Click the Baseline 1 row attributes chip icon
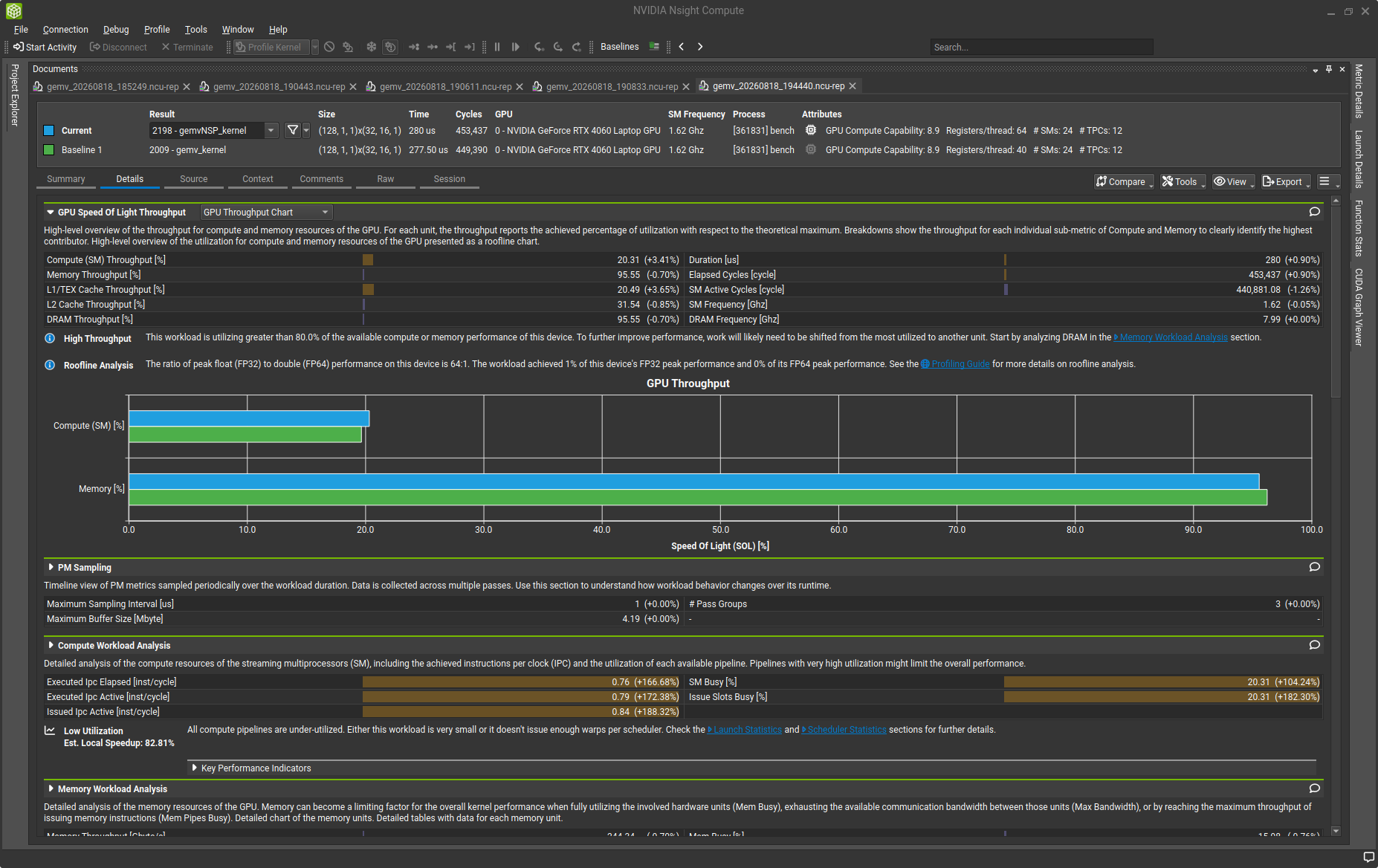Screen dimensions: 1378x868 coord(811,149)
